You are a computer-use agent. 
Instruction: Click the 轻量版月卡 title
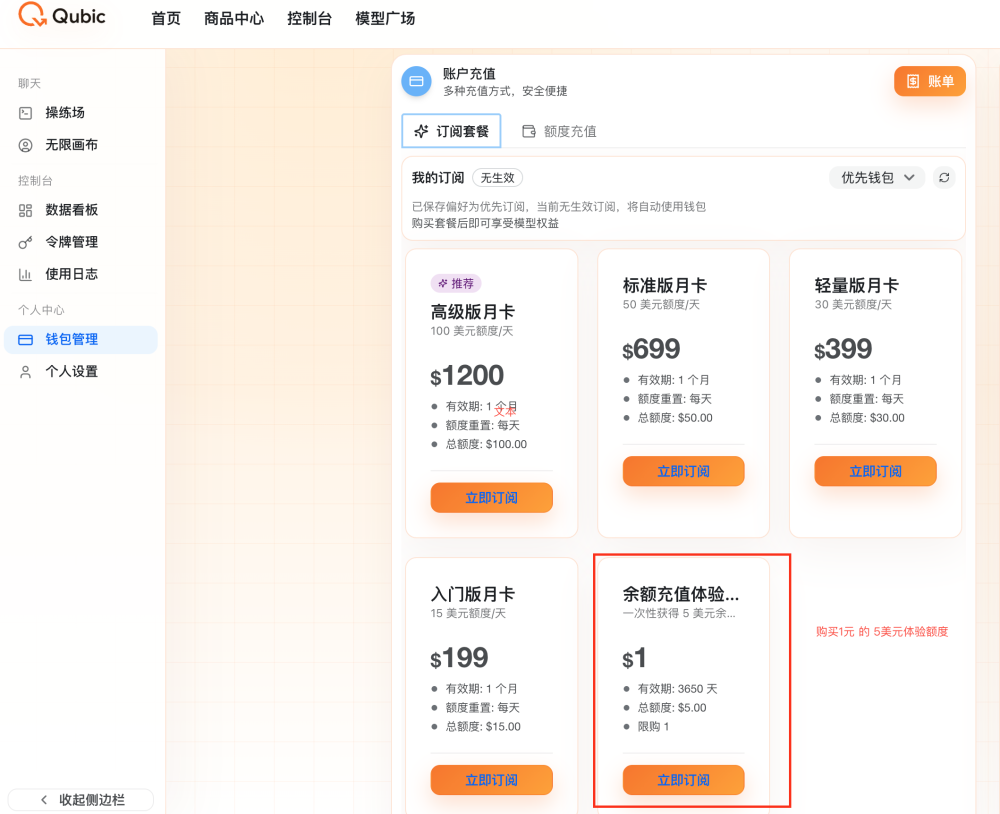point(857,285)
